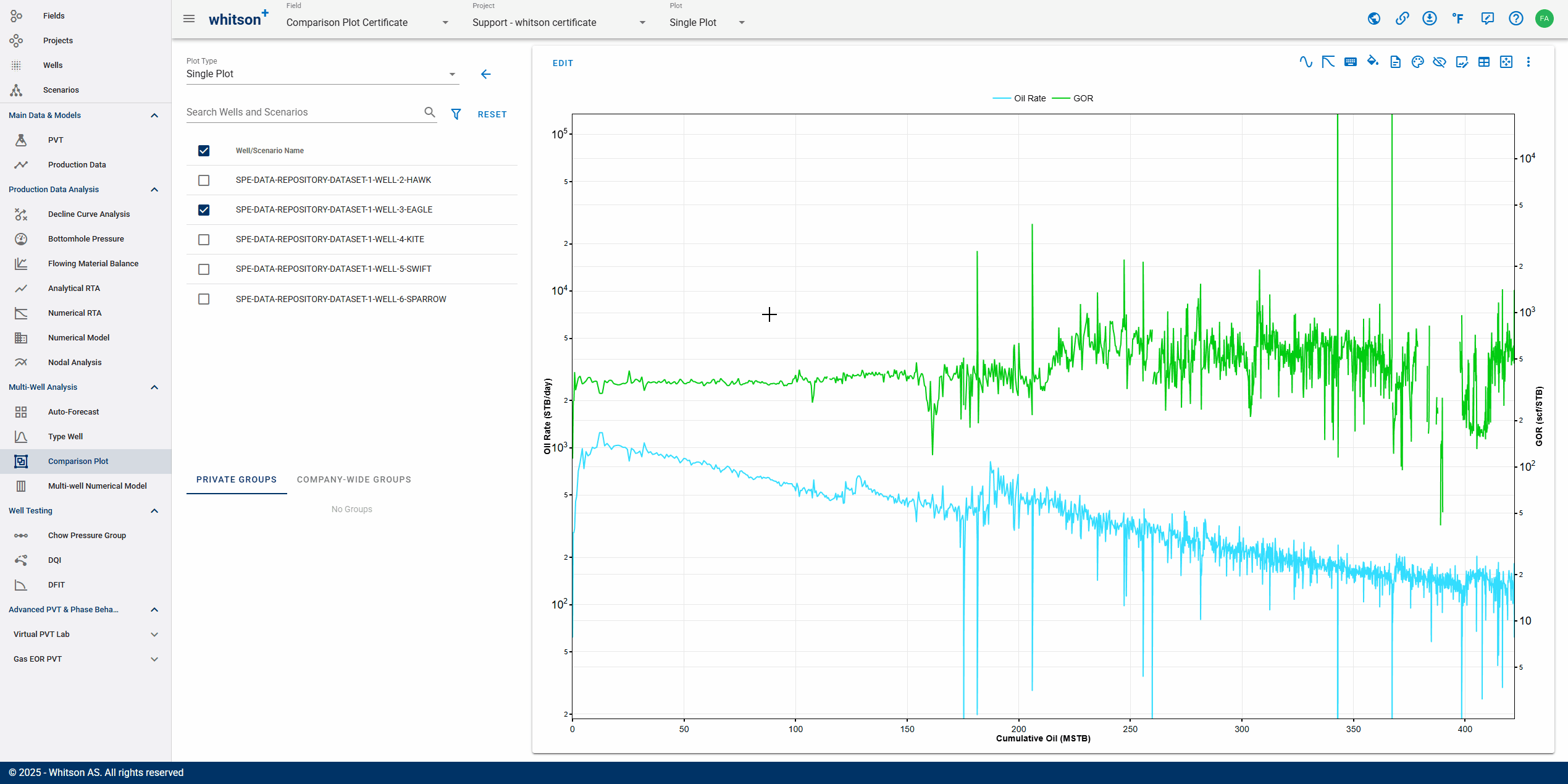
Task: Go to Wells page
Action: pos(53,65)
